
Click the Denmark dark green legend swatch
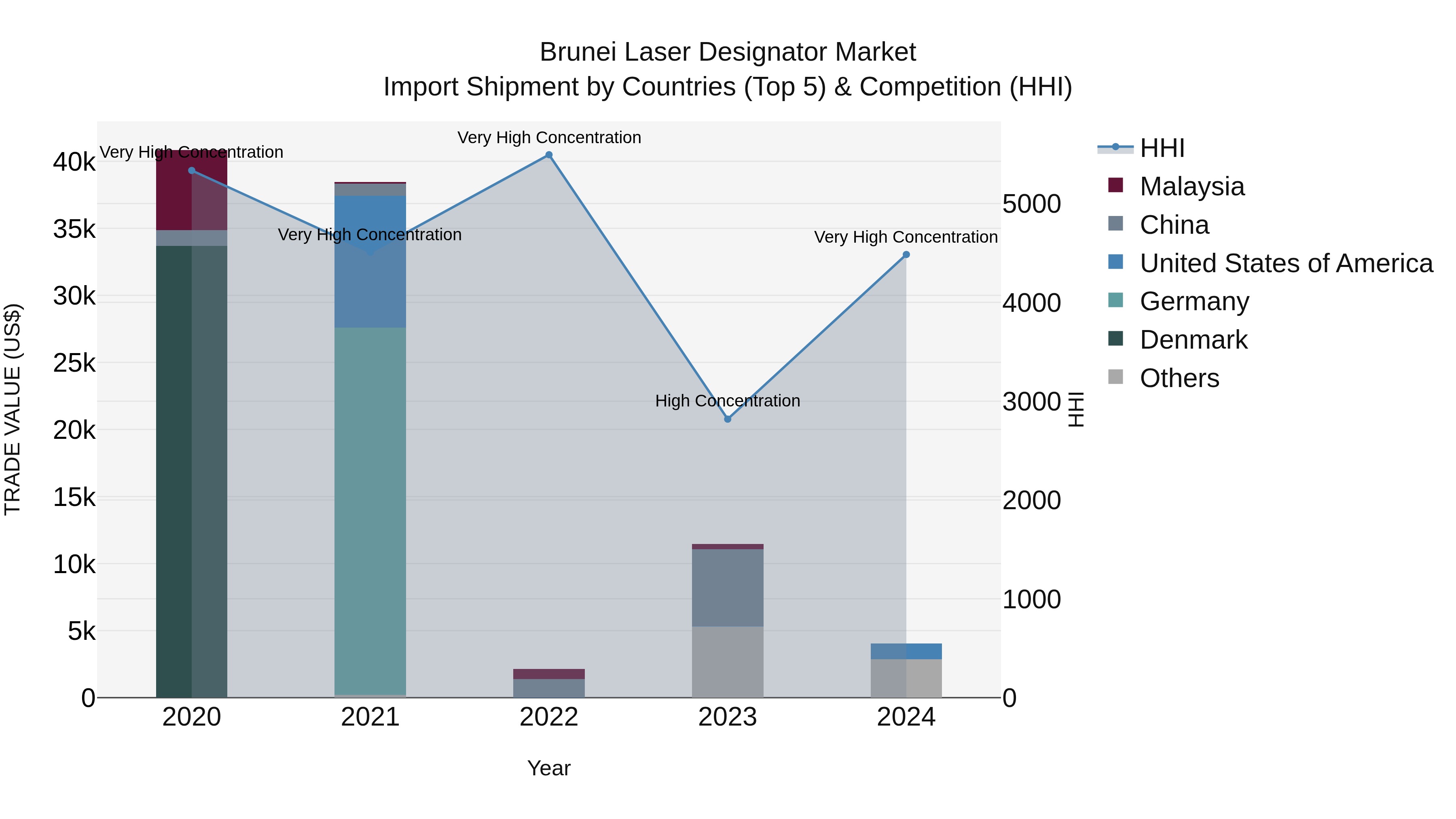click(x=1116, y=338)
